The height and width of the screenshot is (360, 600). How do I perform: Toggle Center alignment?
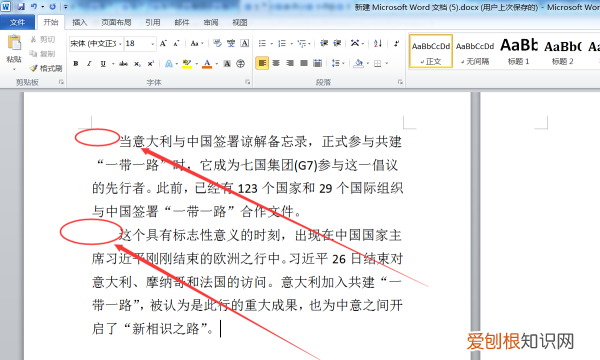(276, 63)
